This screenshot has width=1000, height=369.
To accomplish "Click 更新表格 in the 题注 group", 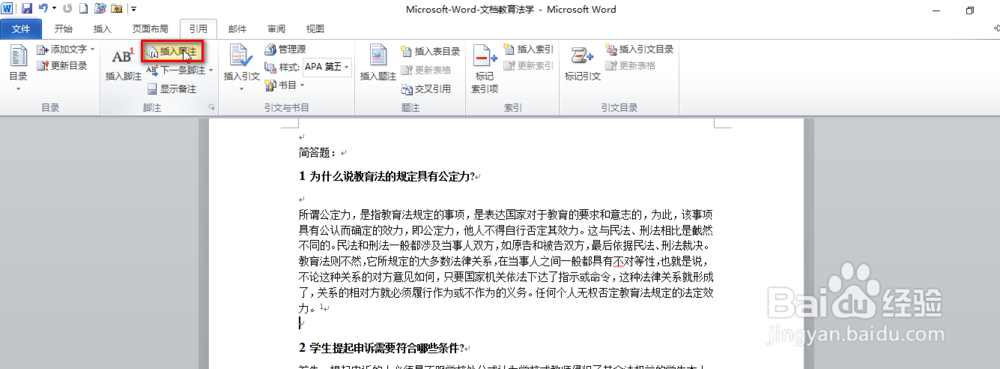I will 426,70.
